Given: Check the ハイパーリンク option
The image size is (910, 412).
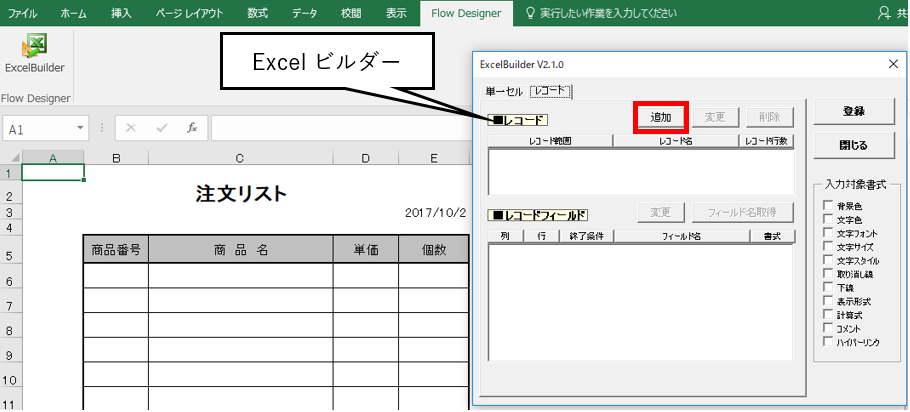Looking at the screenshot, I should [x=828, y=342].
